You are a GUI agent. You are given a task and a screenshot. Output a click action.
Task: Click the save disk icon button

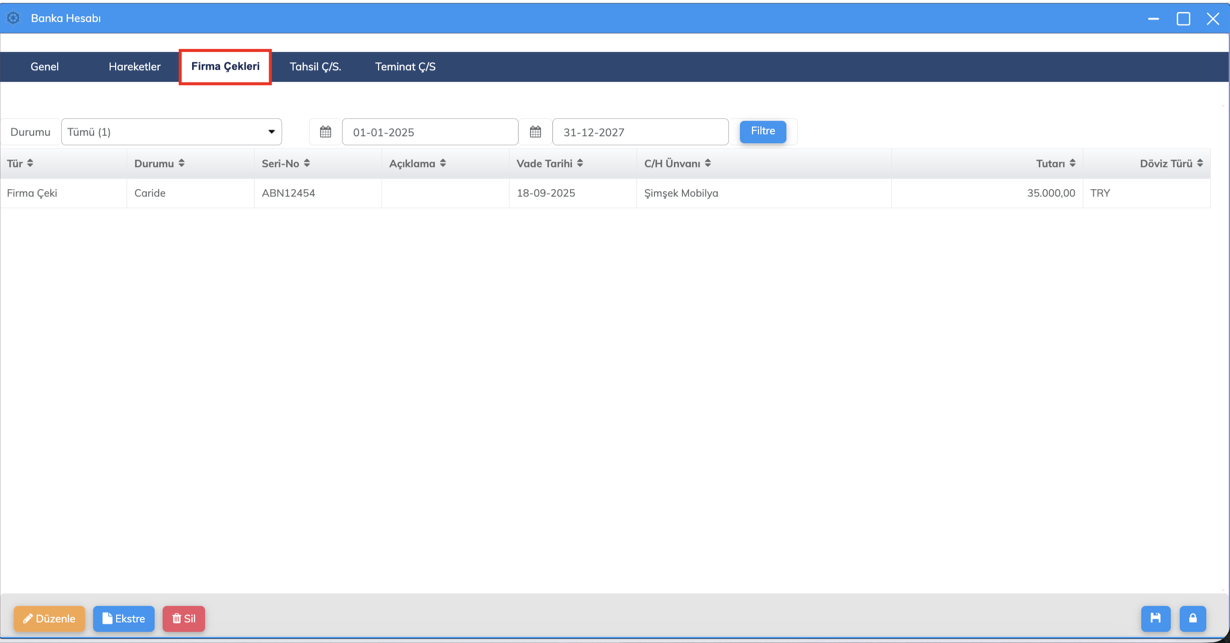coord(1155,618)
